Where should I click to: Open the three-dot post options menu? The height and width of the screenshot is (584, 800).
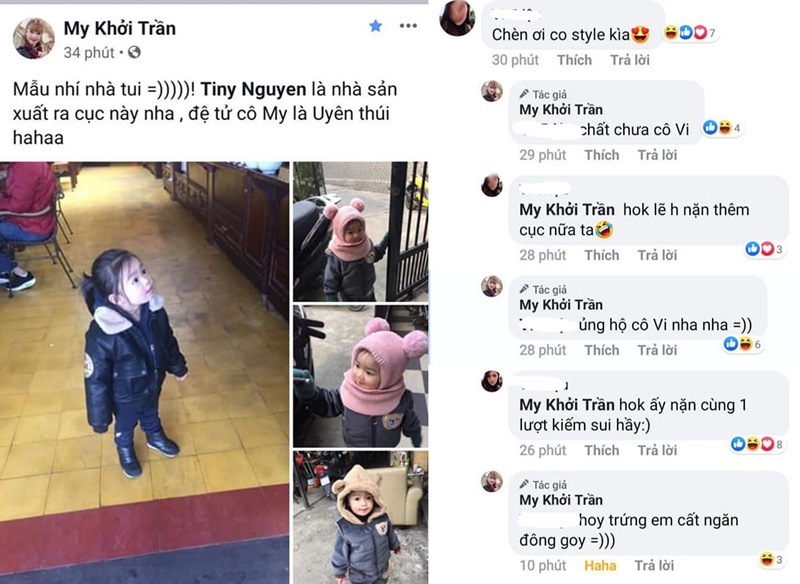click(408, 26)
